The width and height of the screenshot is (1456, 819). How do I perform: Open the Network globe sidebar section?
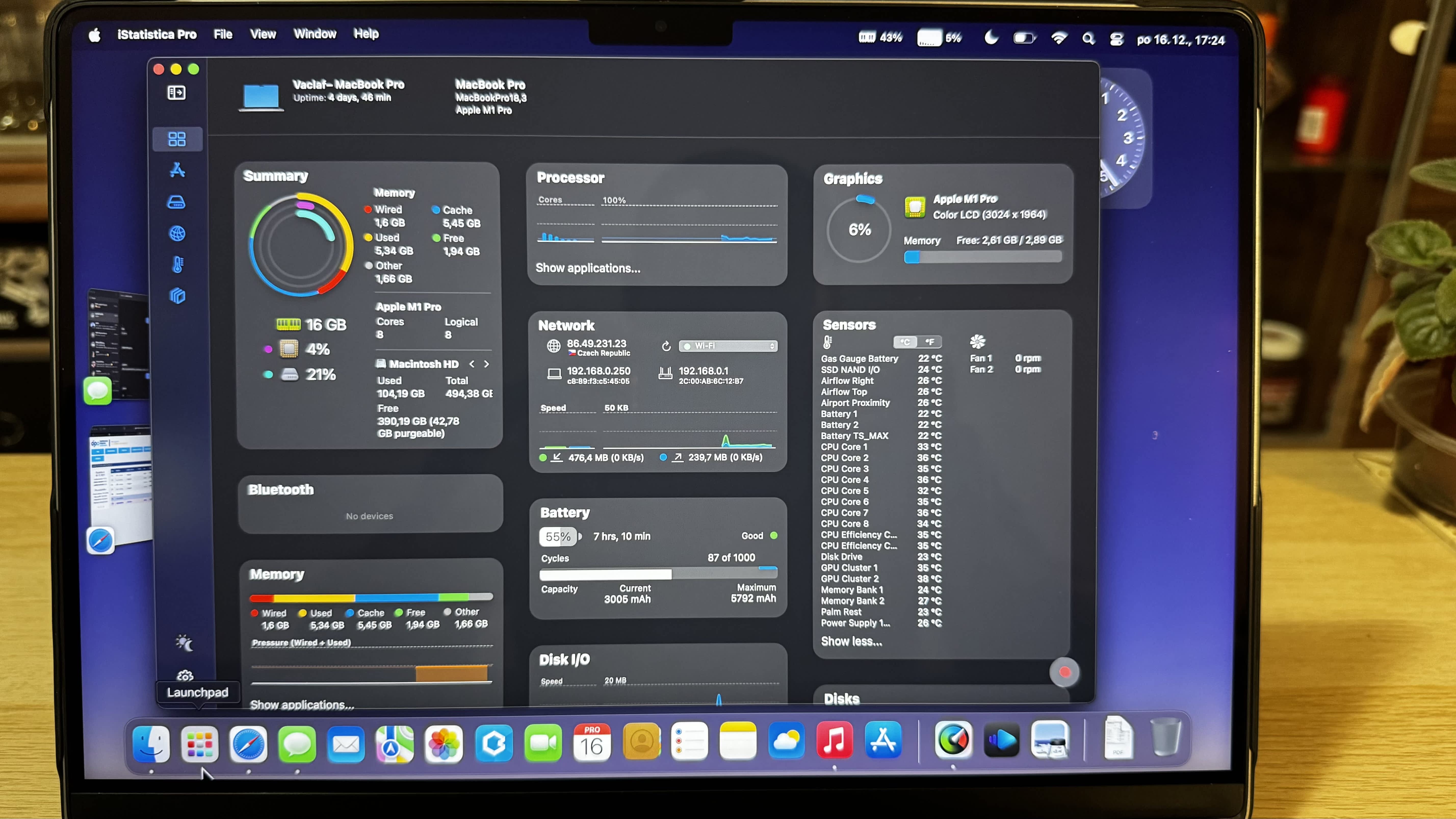[177, 233]
